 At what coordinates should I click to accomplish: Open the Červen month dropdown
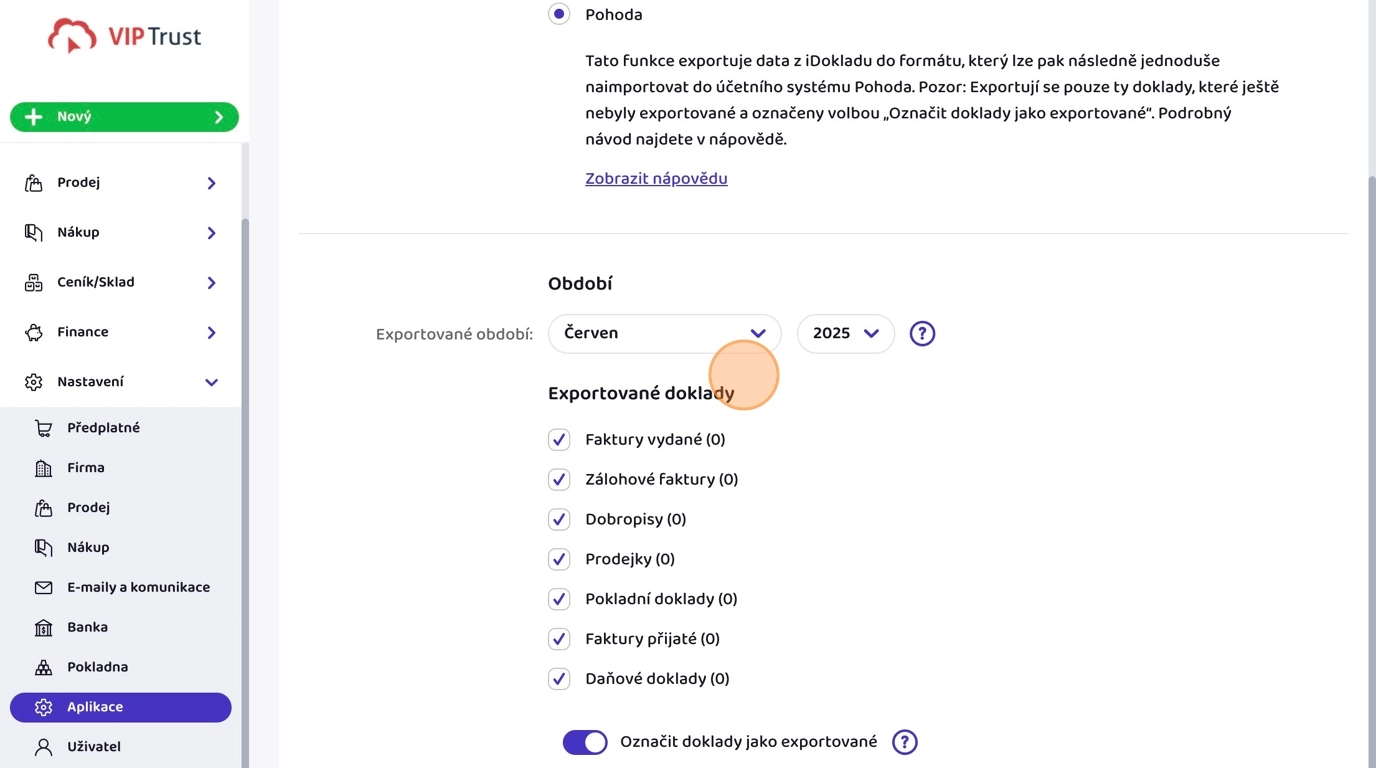point(665,334)
